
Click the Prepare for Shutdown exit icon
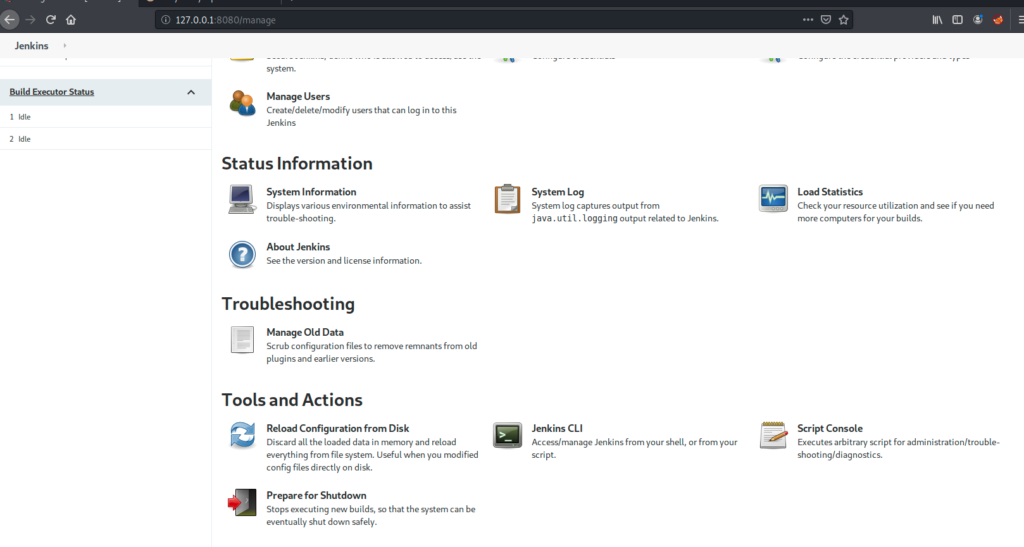click(x=242, y=503)
